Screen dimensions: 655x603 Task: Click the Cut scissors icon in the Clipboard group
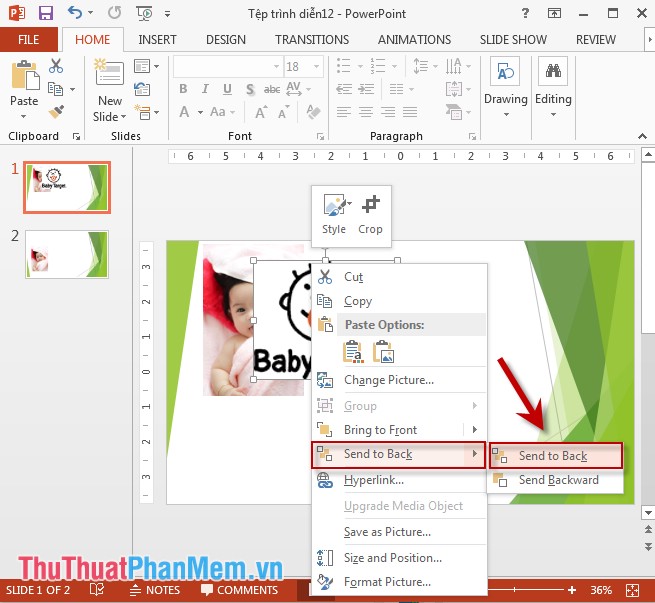click(x=56, y=66)
